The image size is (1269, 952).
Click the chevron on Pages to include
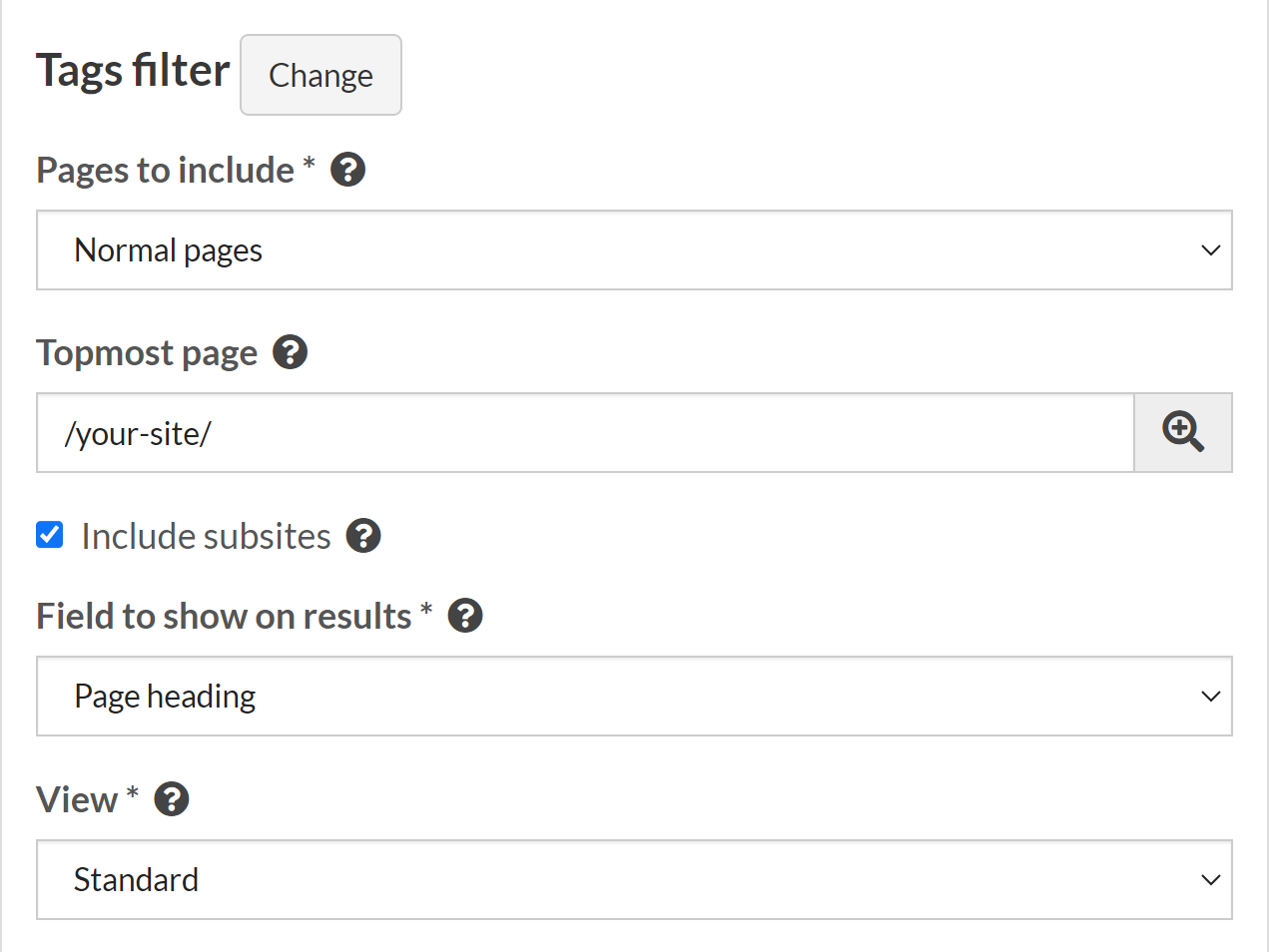click(1210, 250)
